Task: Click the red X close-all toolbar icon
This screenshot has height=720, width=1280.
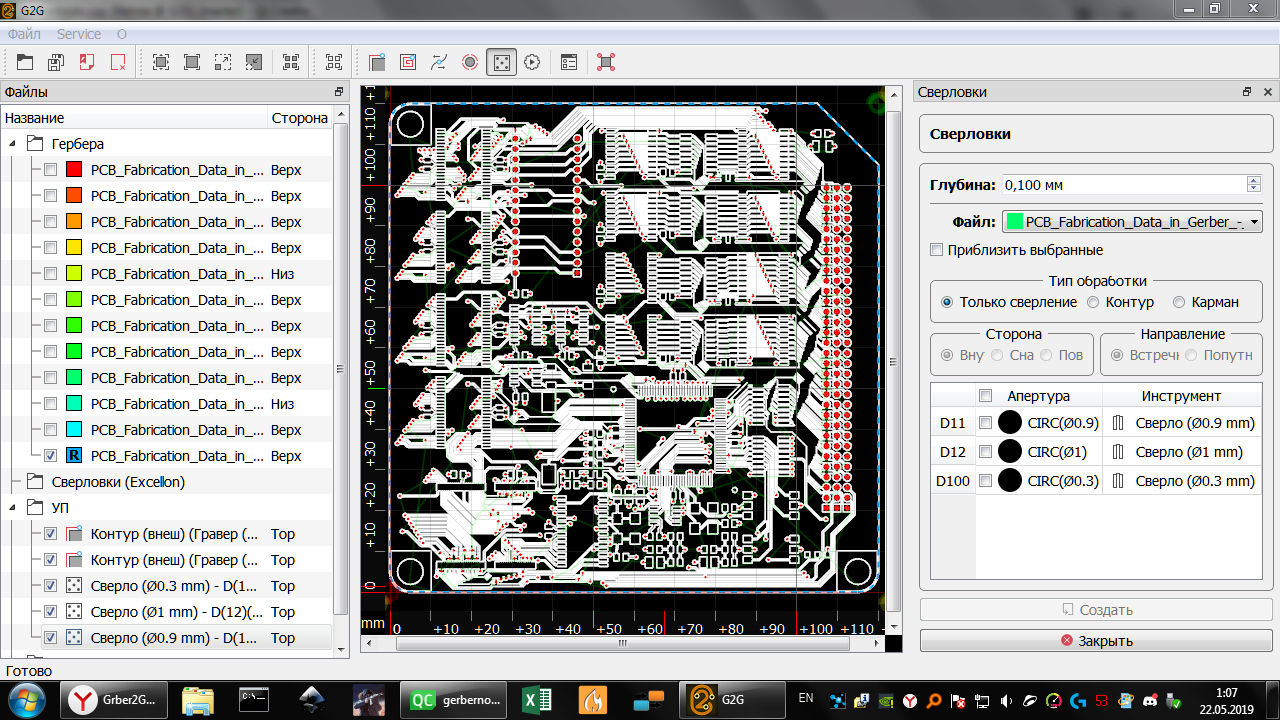Action: (118, 62)
